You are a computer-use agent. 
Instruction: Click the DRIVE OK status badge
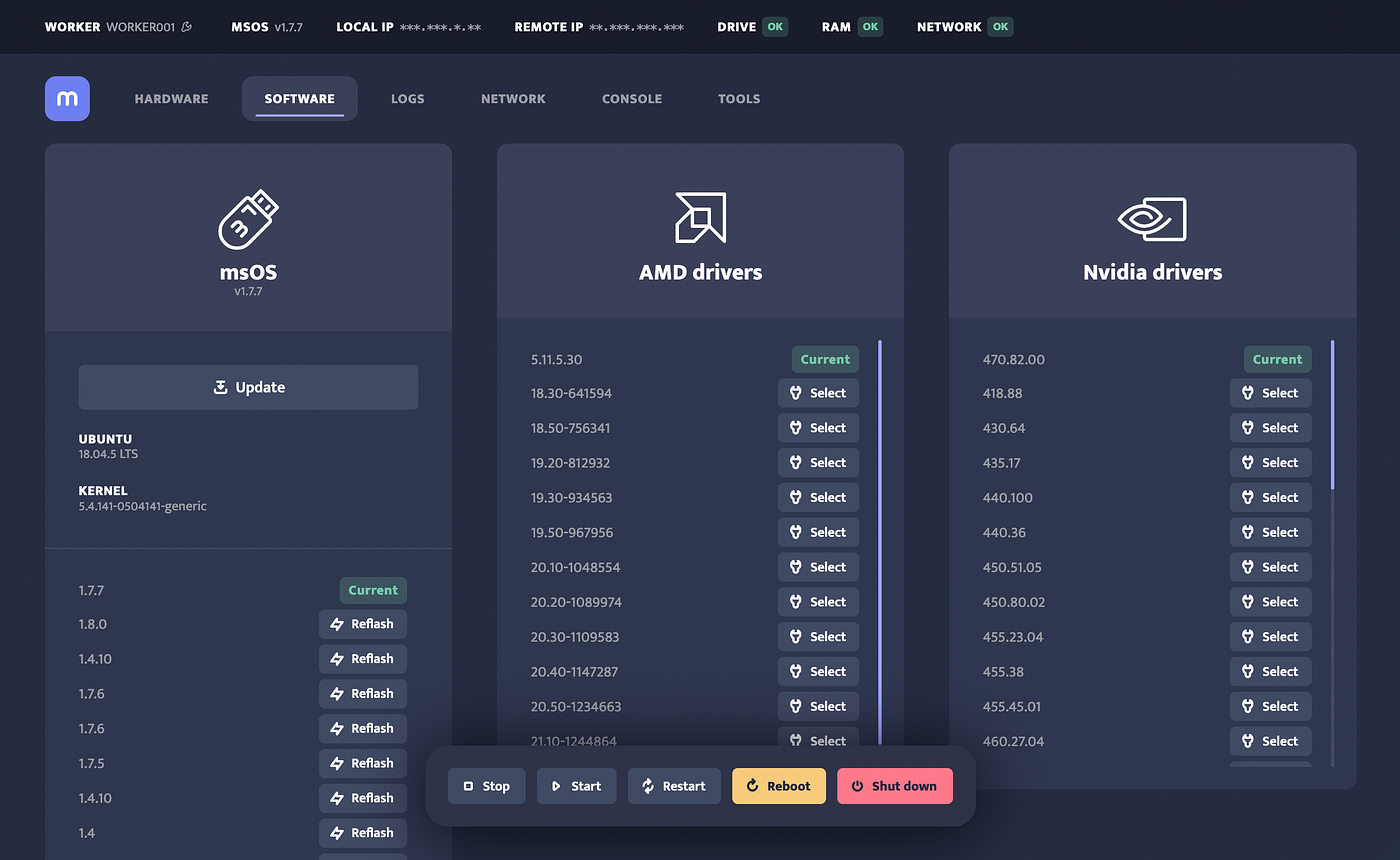click(x=775, y=27)
